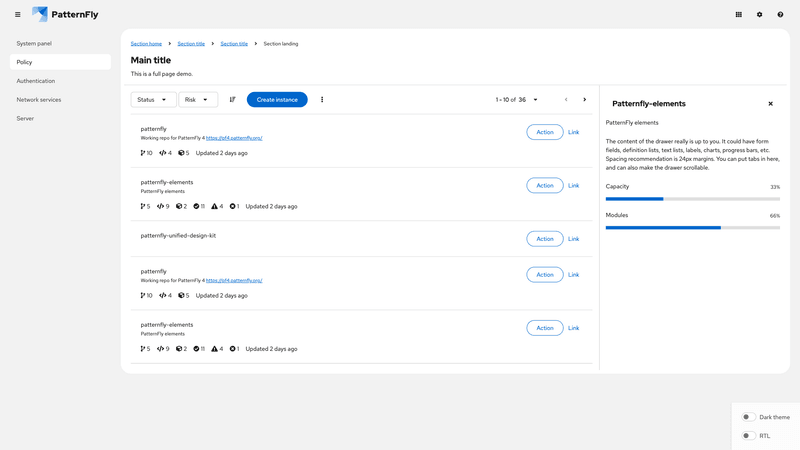Click error circle icon in last patternfly-elements row
This screenshot has width=800, height=450.
pyautogui.click(x=233, y=349)
